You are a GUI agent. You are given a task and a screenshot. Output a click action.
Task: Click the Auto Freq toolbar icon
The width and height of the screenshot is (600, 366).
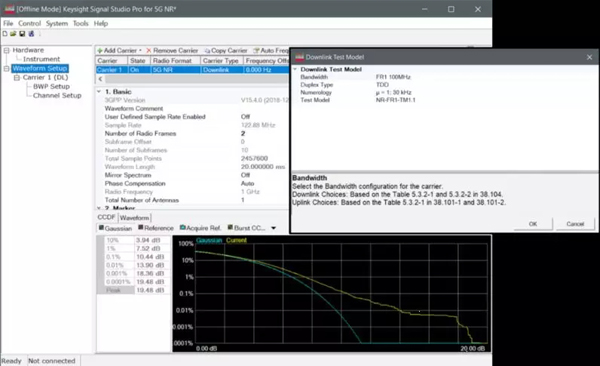[256, 51]
